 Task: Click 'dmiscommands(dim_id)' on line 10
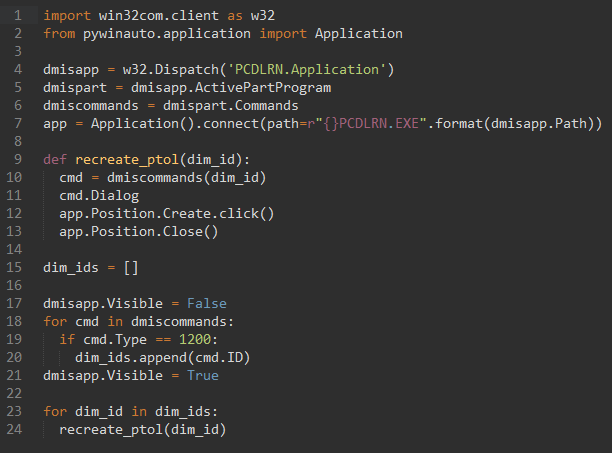[187, 178]
